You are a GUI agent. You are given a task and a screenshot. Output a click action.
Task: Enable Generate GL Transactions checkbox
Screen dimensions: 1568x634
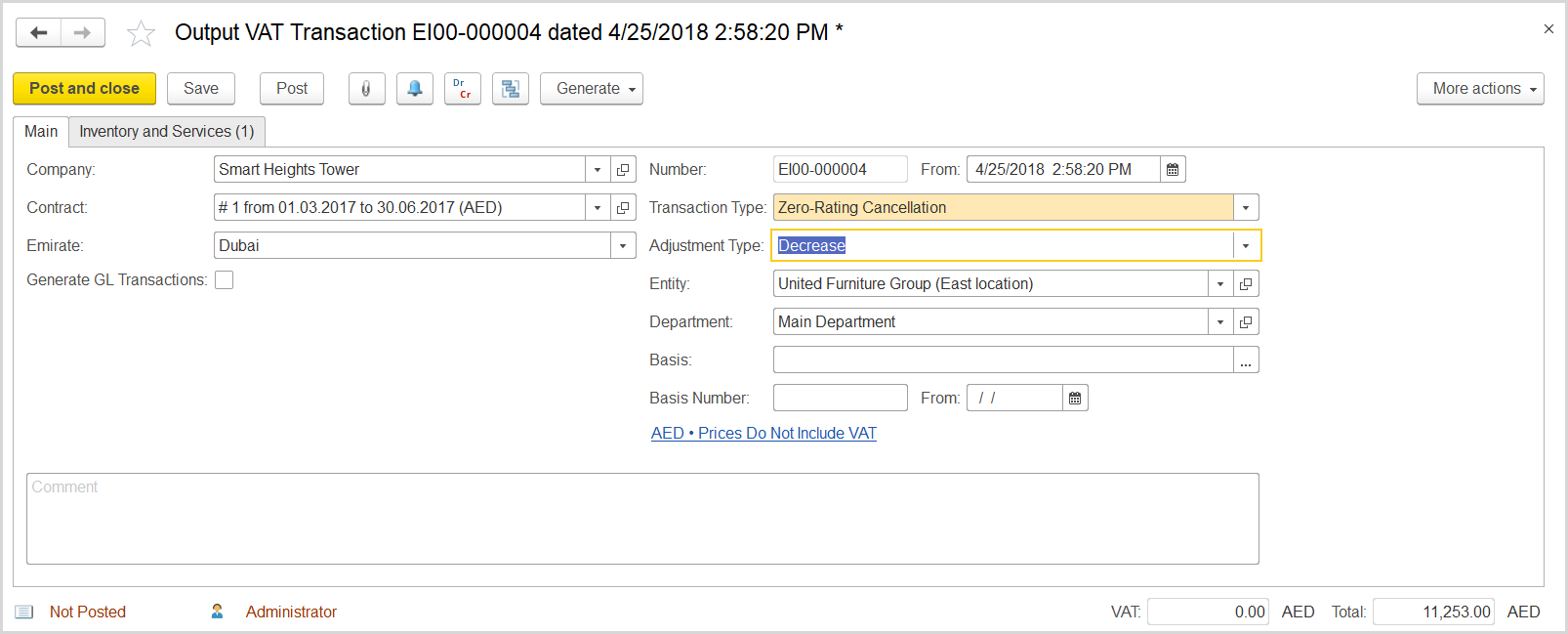225,280
